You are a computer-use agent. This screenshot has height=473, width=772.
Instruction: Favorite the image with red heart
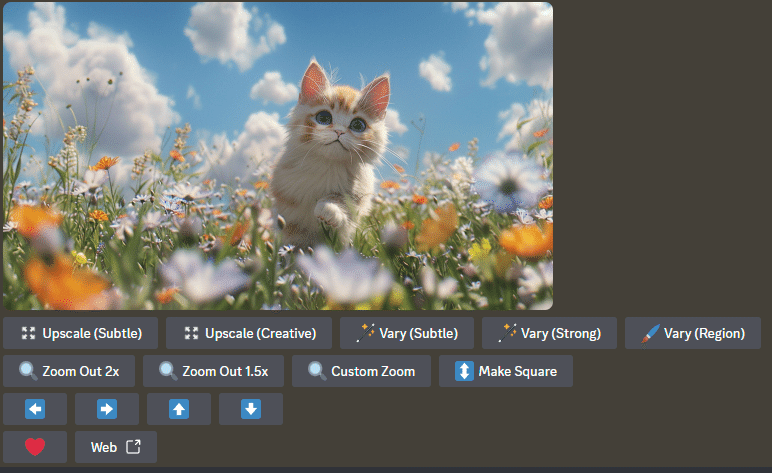tap(35, 447)
